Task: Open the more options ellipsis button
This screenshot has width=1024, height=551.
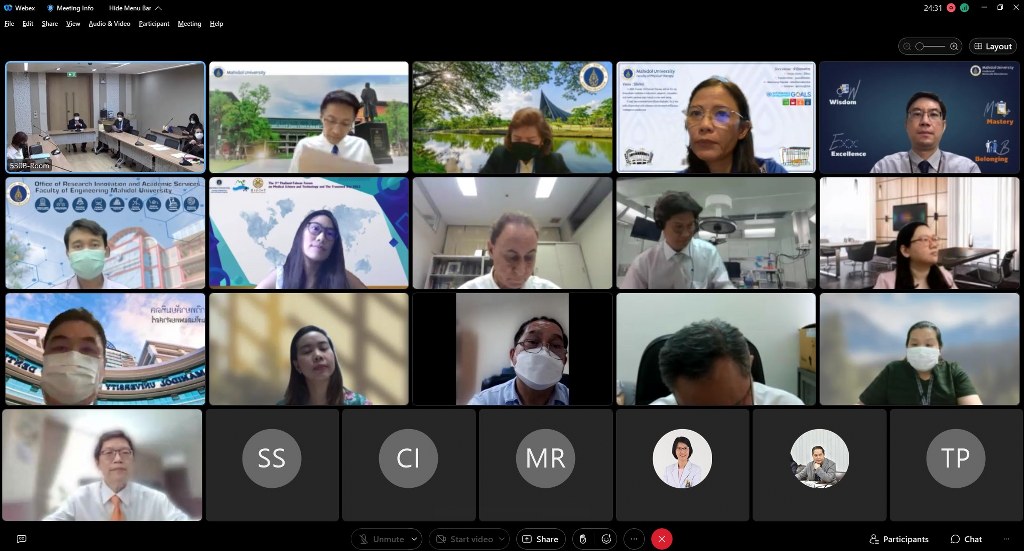Action: pyautogui.click(x=634, y=539)
